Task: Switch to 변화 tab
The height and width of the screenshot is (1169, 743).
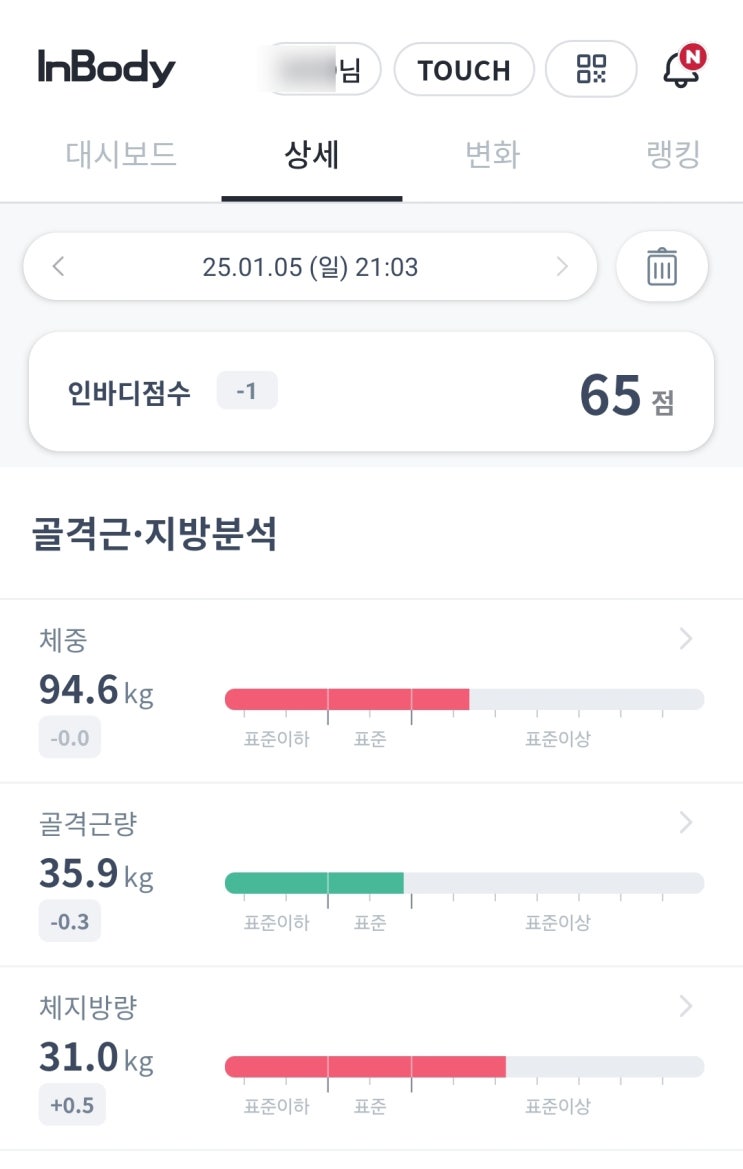Action: [x=492, y=156]
